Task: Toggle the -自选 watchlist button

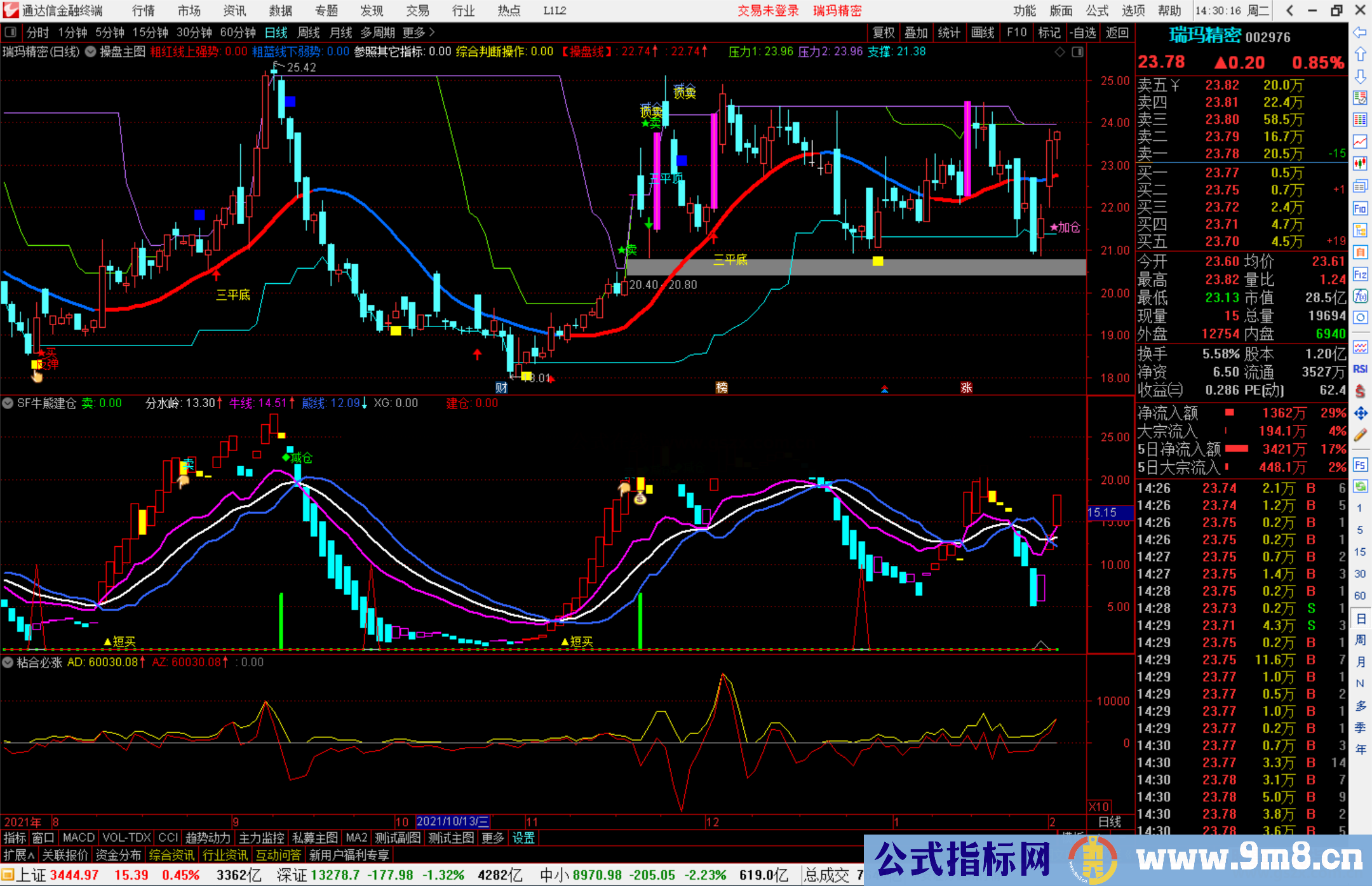Action: 1082,32
